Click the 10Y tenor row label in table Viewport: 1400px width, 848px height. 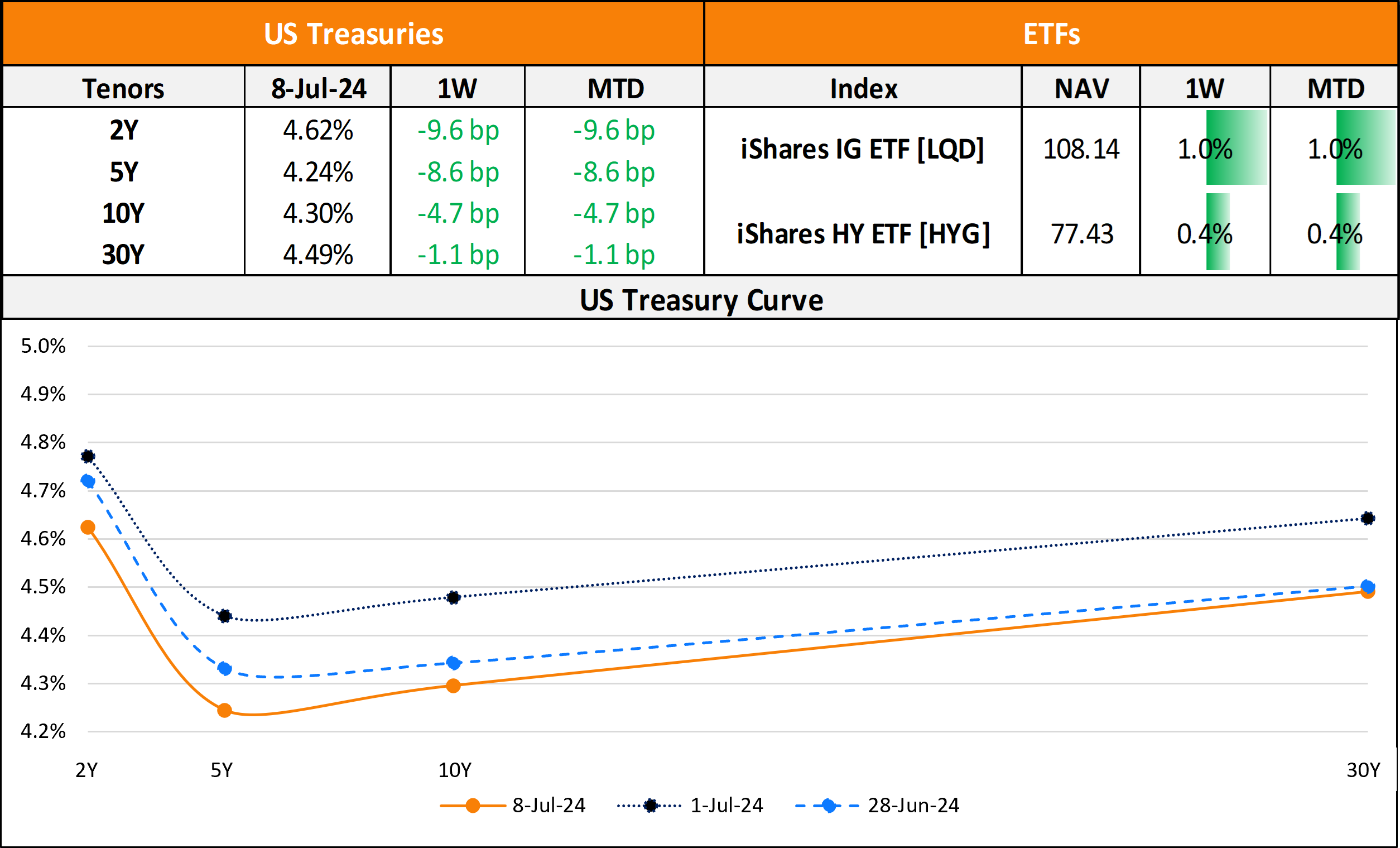123,214
